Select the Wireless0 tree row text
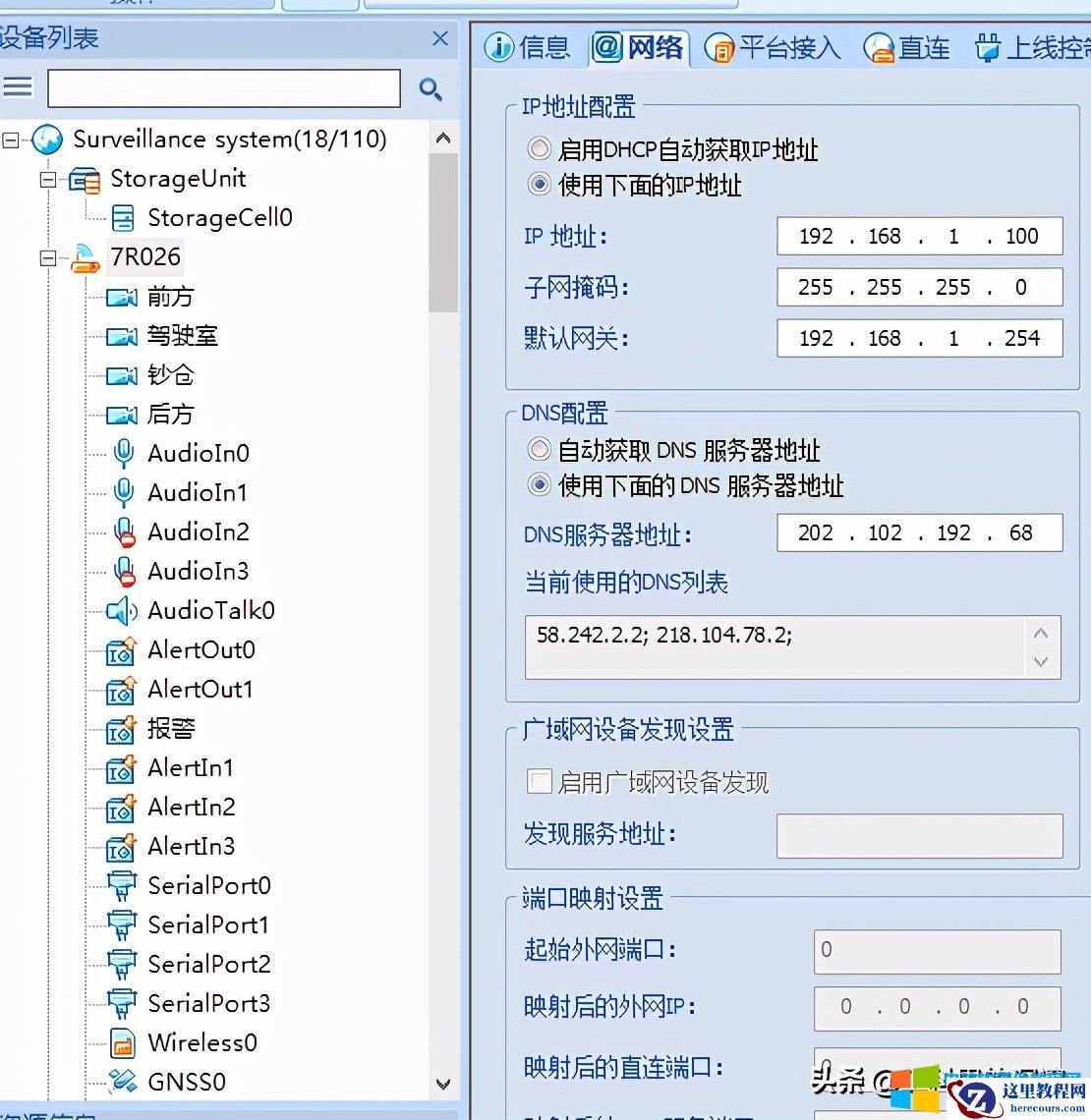This screenshot has width=1091, height=1120. coord(202,1042)
